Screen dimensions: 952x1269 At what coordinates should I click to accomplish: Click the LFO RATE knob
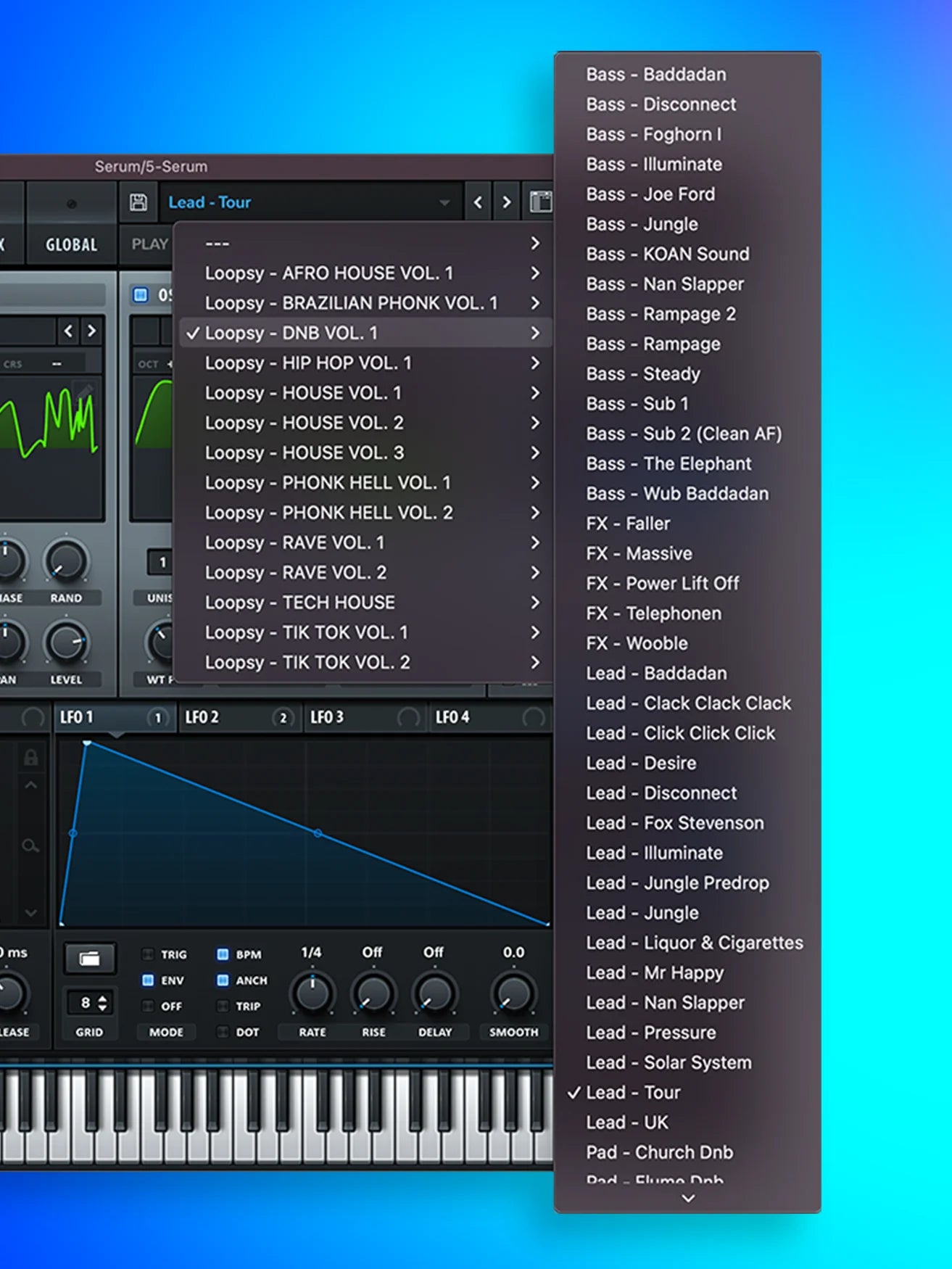(312, 993)
